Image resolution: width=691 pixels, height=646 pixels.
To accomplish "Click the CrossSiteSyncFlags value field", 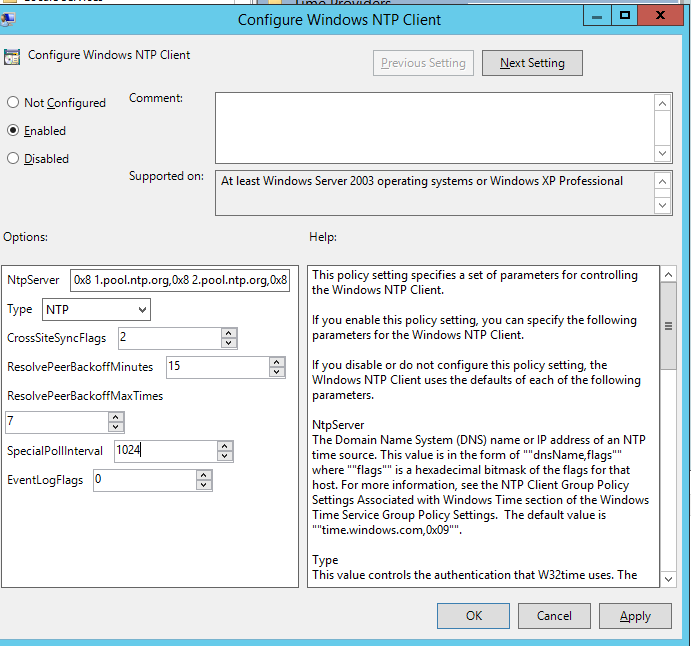I will click(x=170, y=338).
